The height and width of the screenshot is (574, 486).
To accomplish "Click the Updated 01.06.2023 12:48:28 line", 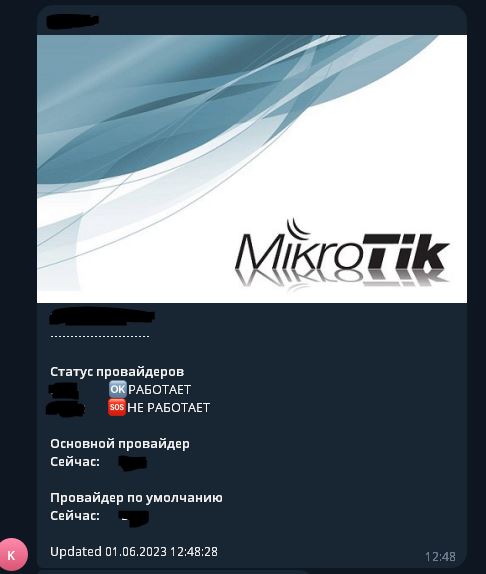I will (134, 551).
